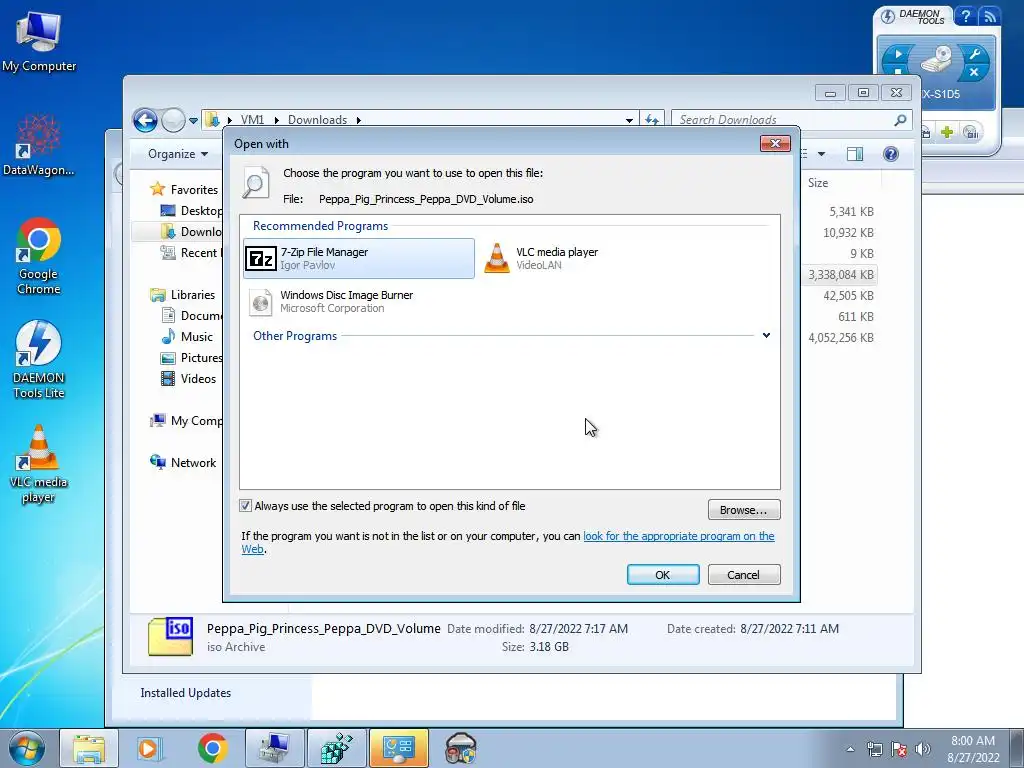The width and height of the screenshot is (1024, 768).
Task: Toggle the Explorer preview pane button
Action: click(855, 154)
